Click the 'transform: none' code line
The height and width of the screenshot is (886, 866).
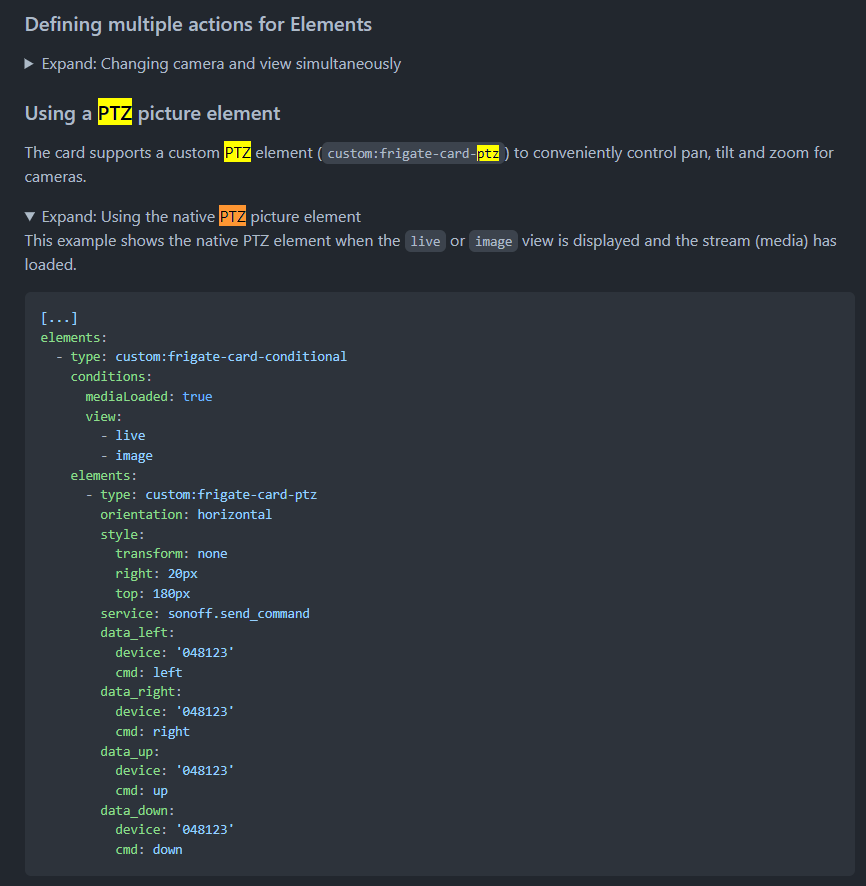pyautogui.click(x=171, y=554)
